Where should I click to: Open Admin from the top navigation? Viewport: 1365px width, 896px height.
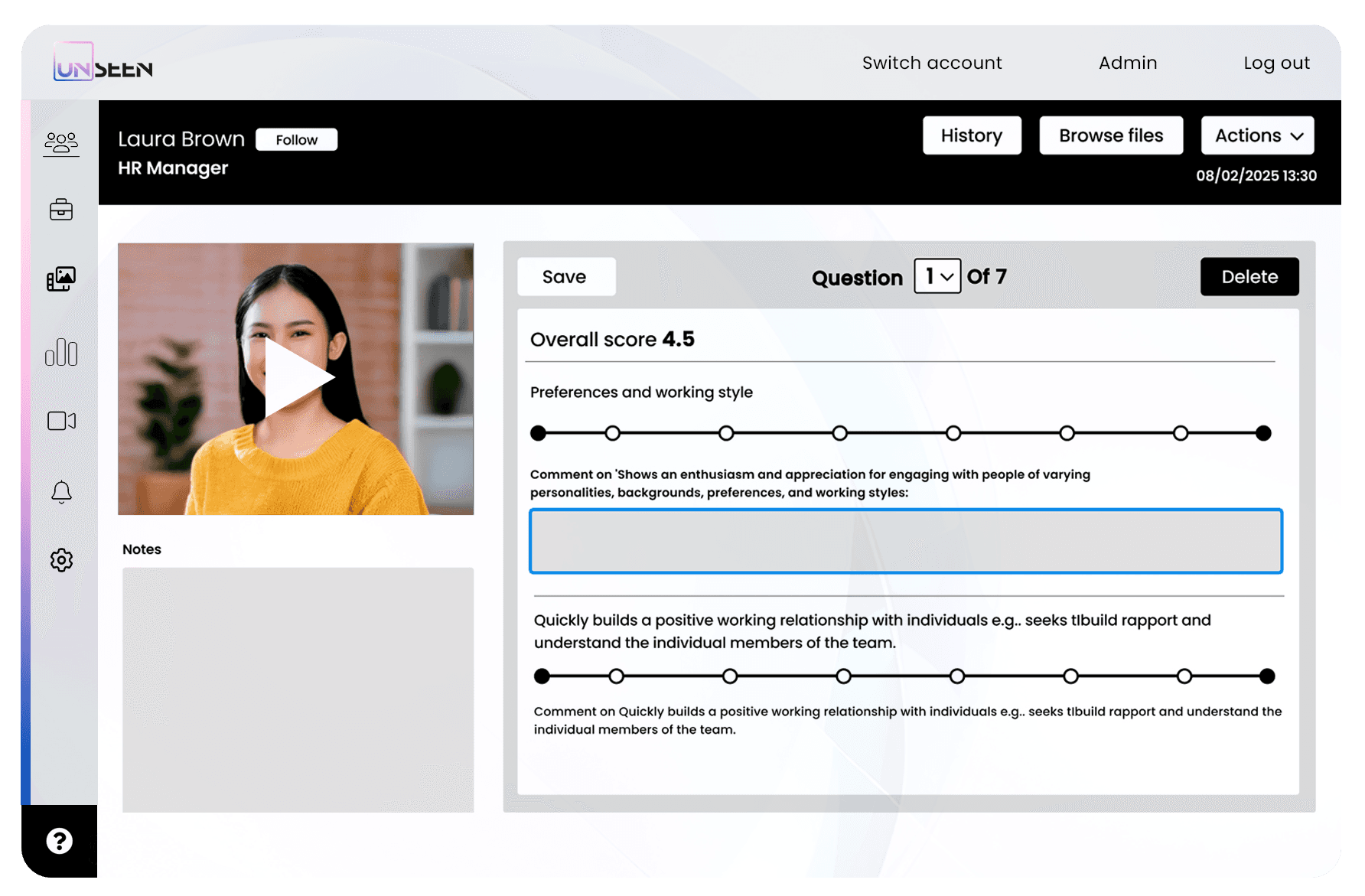[x=1128, y=63]
